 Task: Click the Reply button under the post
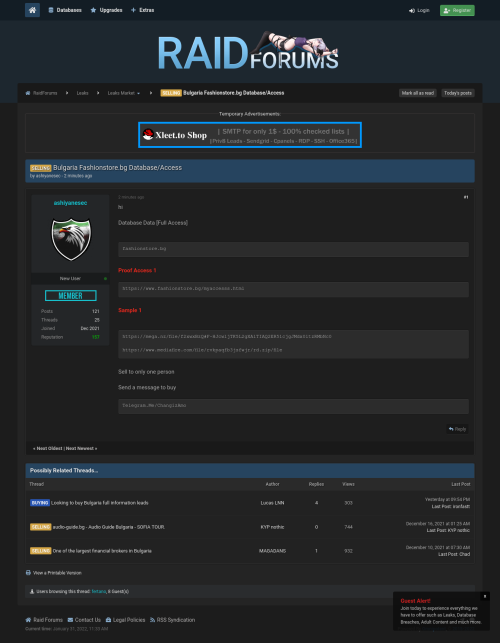457,429
